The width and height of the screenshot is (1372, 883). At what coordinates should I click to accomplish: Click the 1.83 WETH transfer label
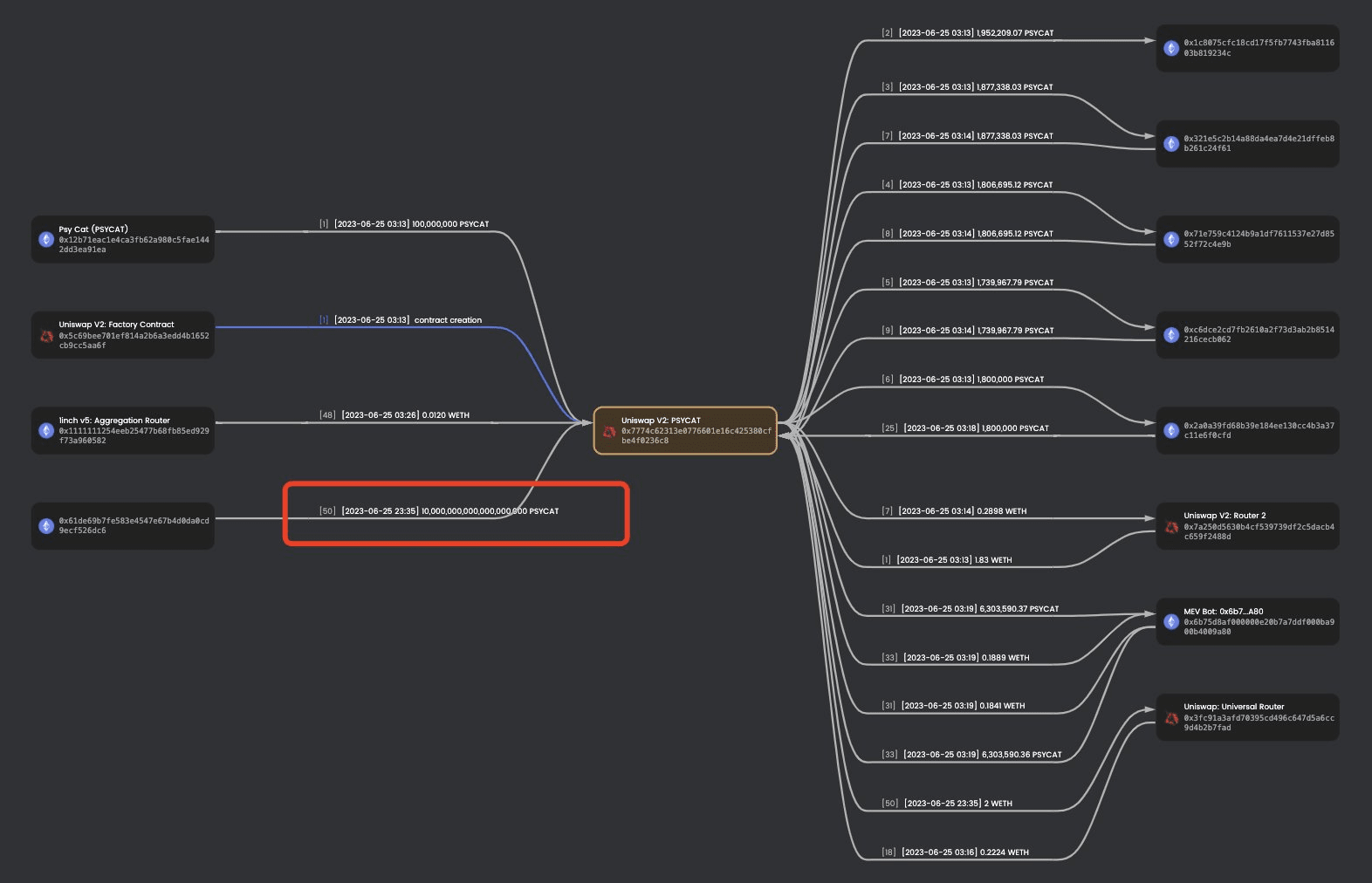[954, 560]
